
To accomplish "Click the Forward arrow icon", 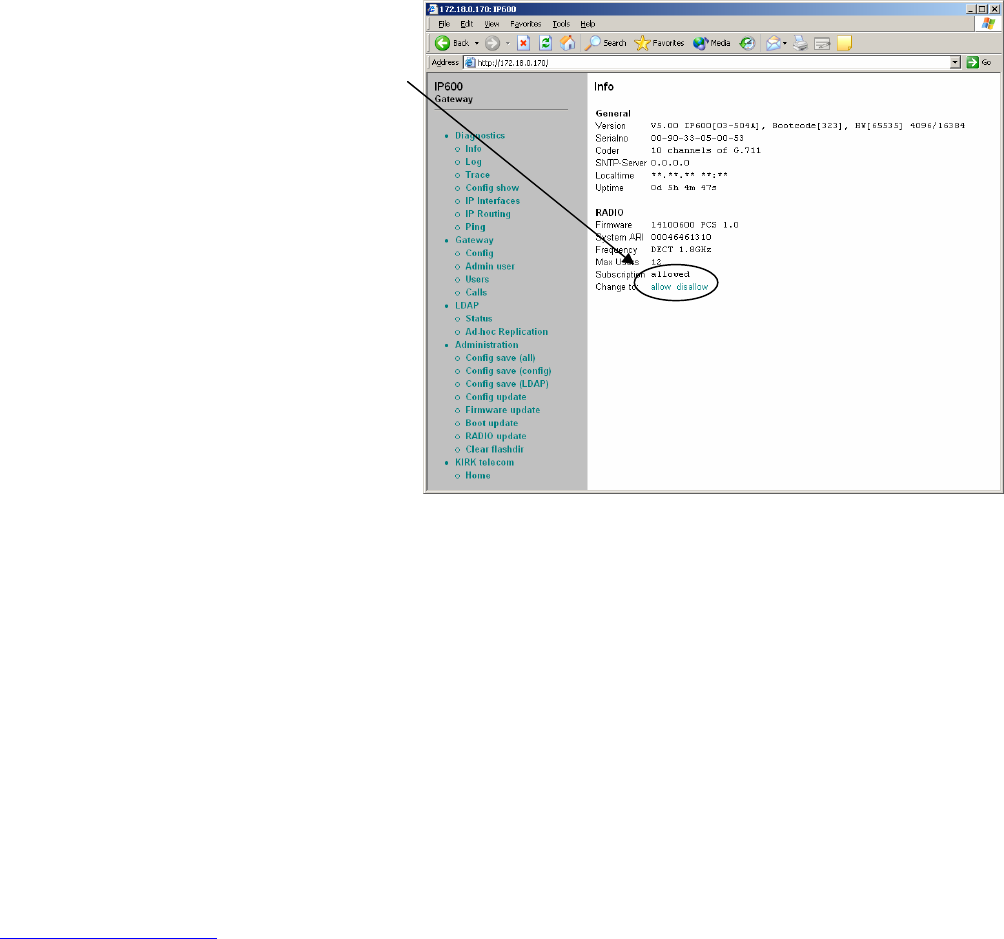I will (492, 43).
